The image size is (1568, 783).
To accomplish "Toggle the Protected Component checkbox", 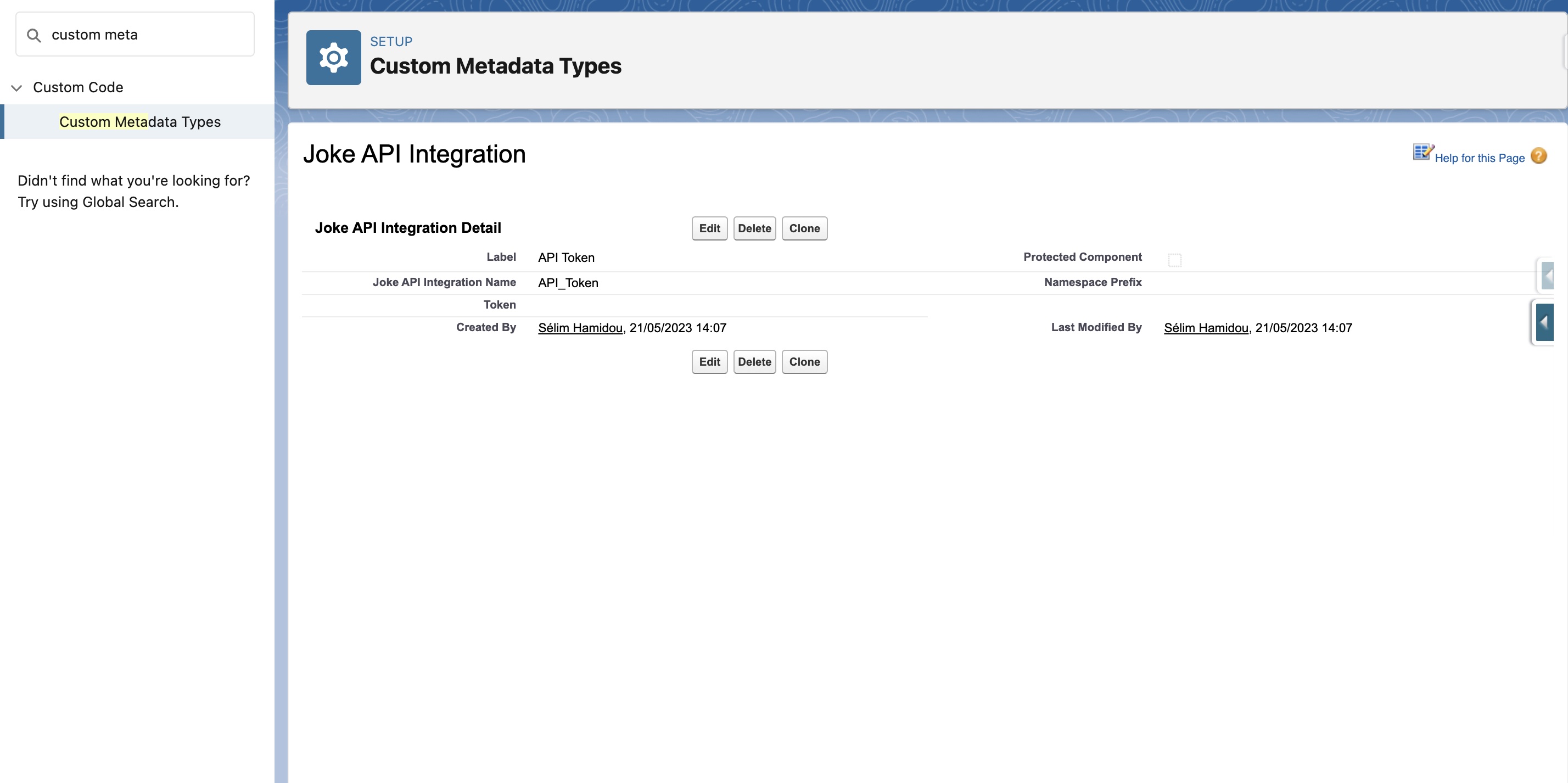I will tap(1175, 260).
